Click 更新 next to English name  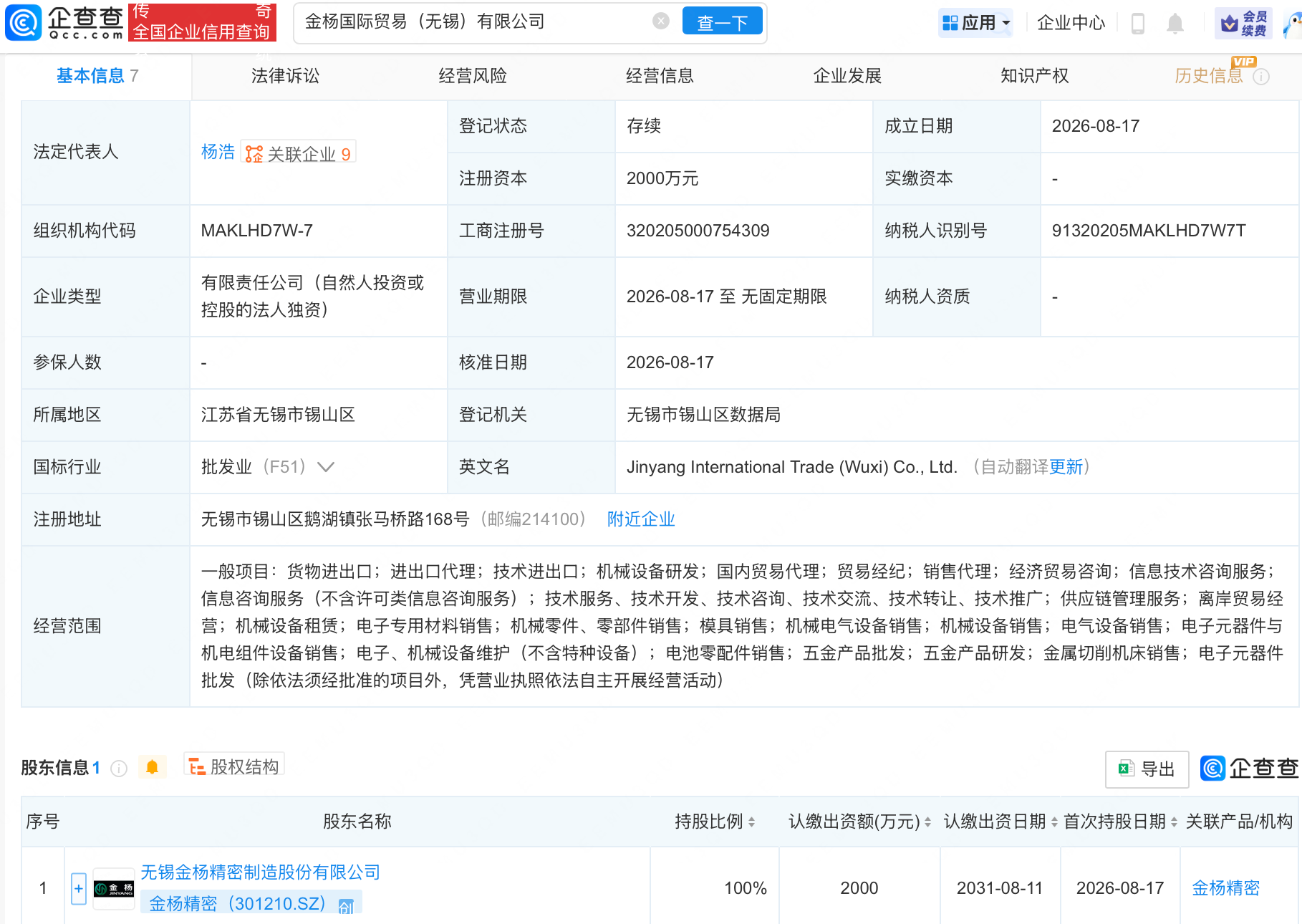tap(1066, 467)
